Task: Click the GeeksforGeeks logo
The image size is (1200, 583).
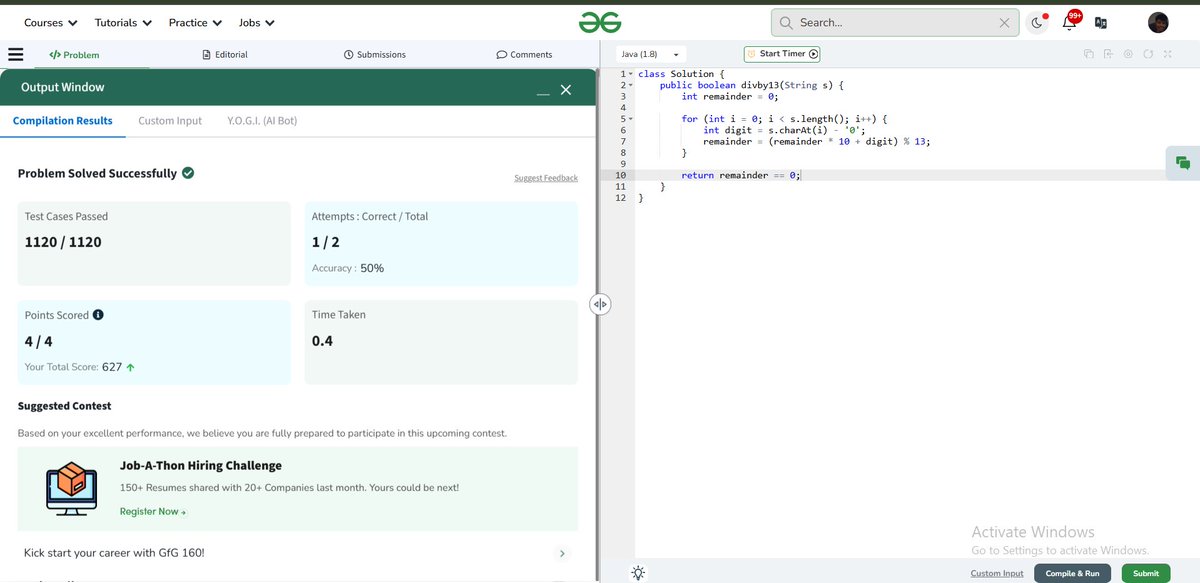Action: pyautogui.click(x=599, y=20)
